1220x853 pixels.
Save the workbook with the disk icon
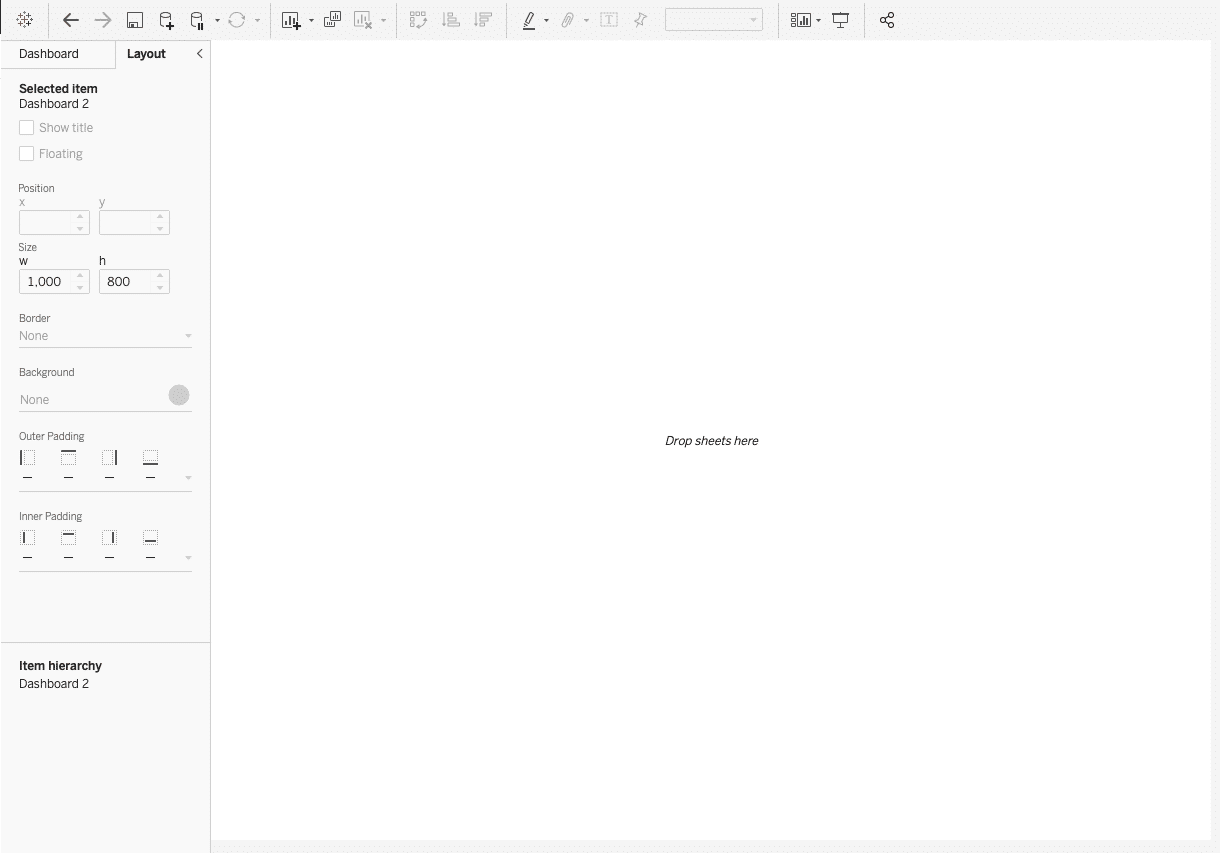[134, 20]
